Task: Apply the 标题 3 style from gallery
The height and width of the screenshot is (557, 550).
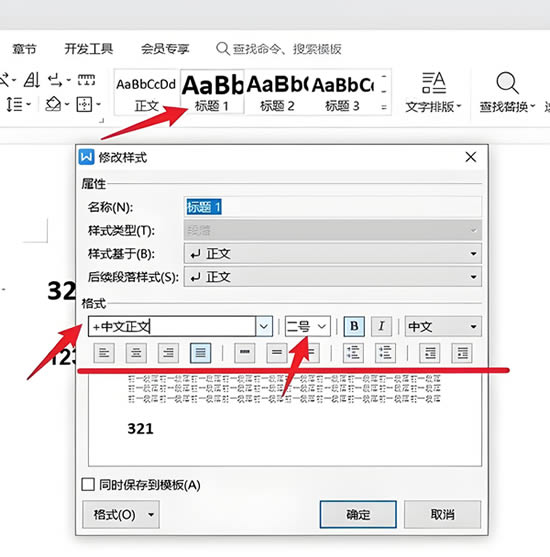Action: point(343,92)
